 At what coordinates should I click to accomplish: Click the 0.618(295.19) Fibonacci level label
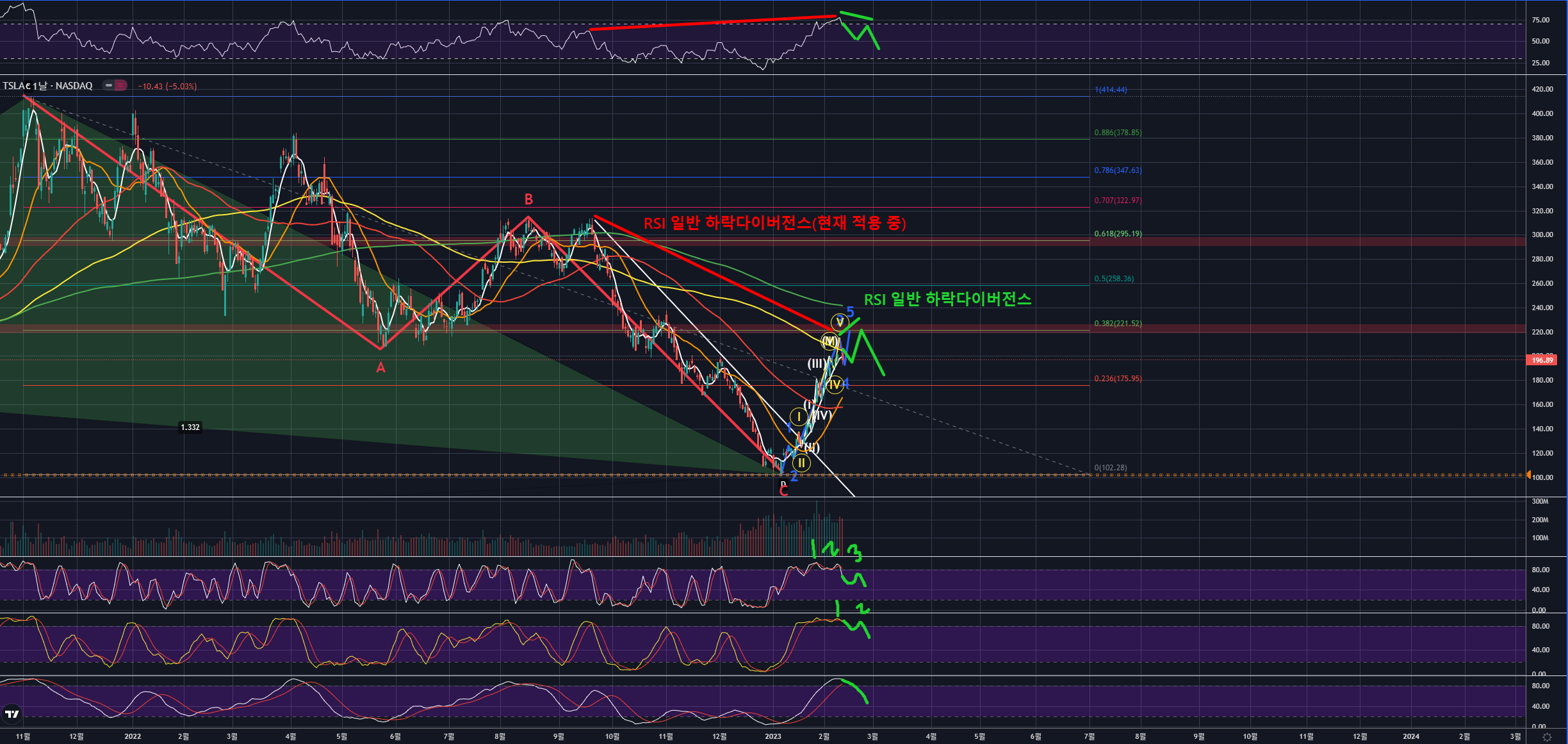[x=1118, y=234]
